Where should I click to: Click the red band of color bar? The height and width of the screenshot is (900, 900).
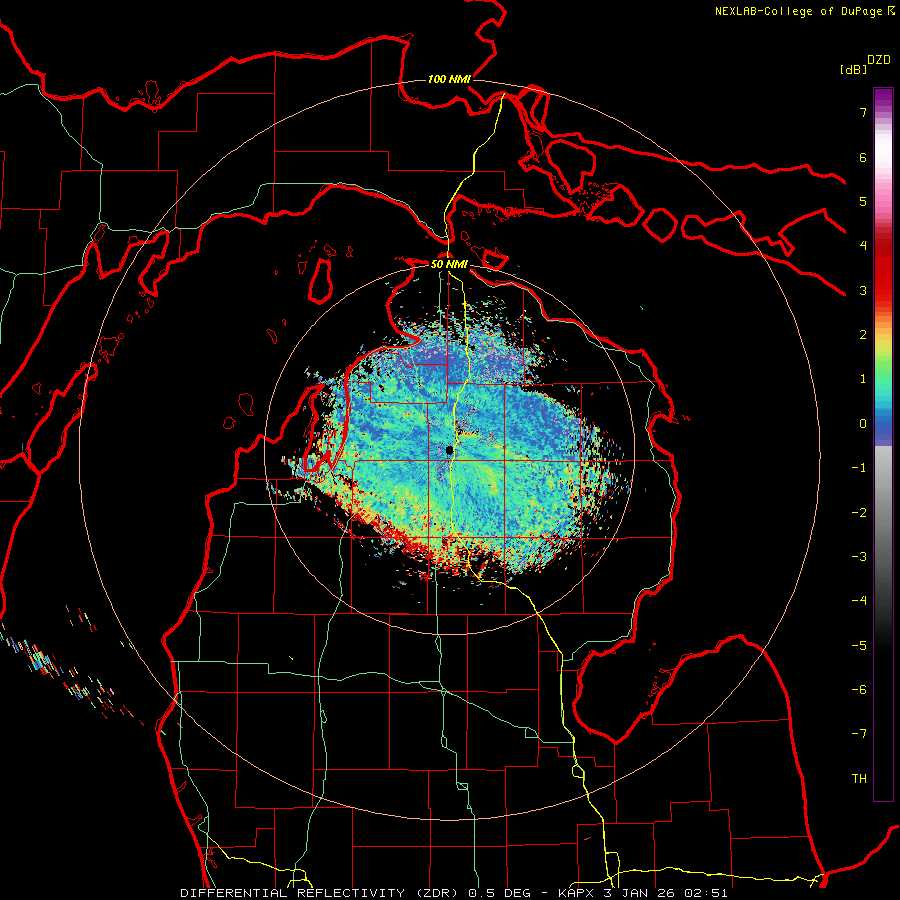coord(883,270)
